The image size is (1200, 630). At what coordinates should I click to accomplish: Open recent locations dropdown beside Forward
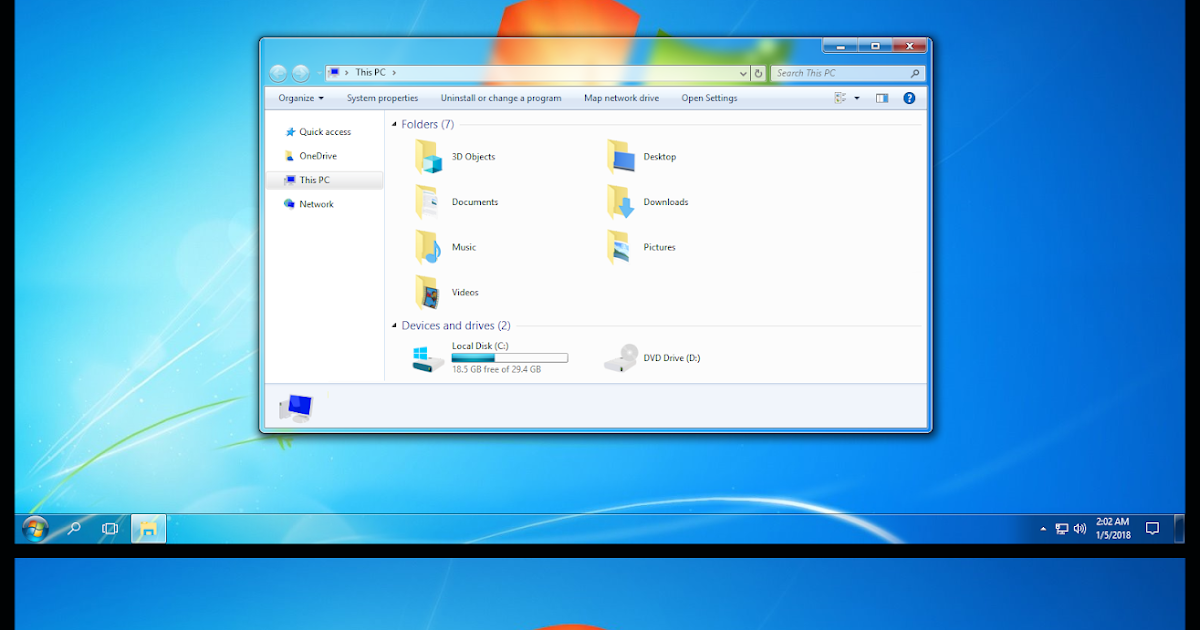[319, 73]
